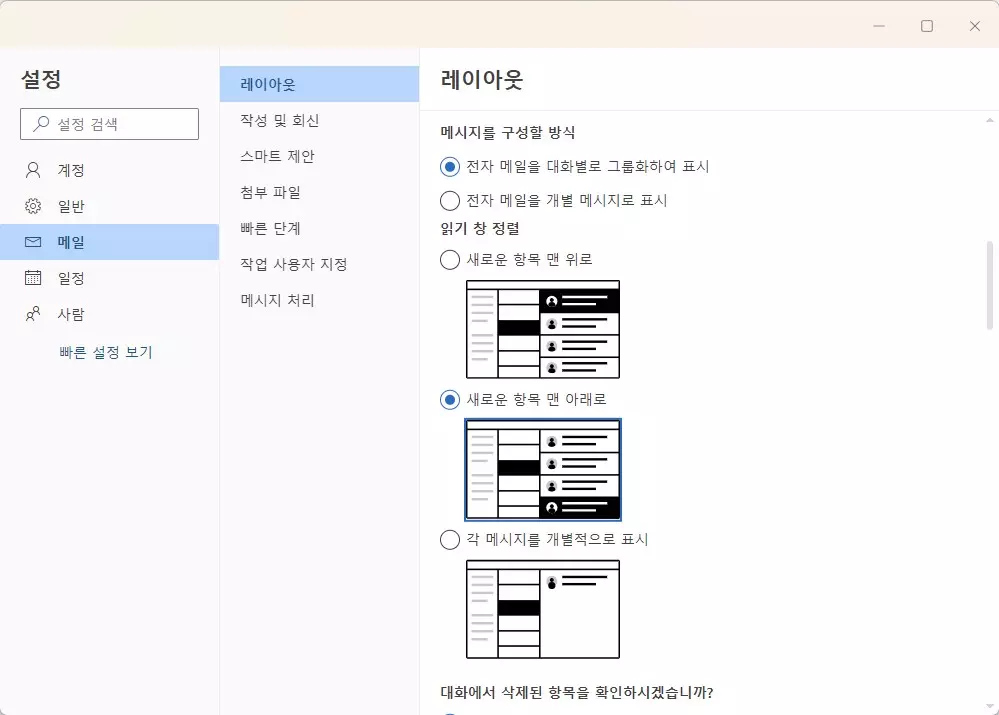Image resolution: width=999 pixels, height=715 pixels.
Task: Open 빠른 설정 보기
Action: point(108,351)
